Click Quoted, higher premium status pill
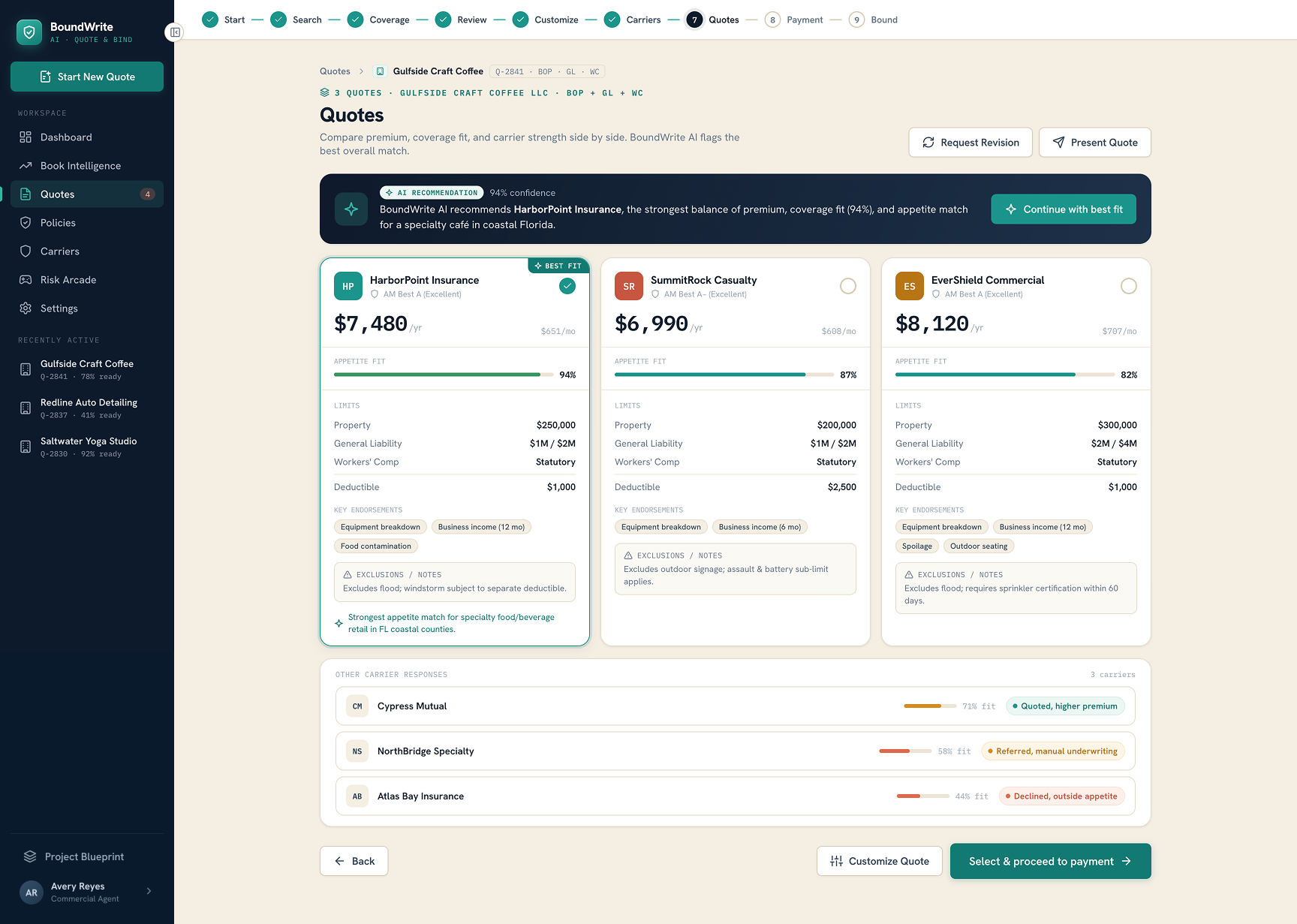Image resolution: width=1297 pixels, height=924 pixels. point(1065,706)
